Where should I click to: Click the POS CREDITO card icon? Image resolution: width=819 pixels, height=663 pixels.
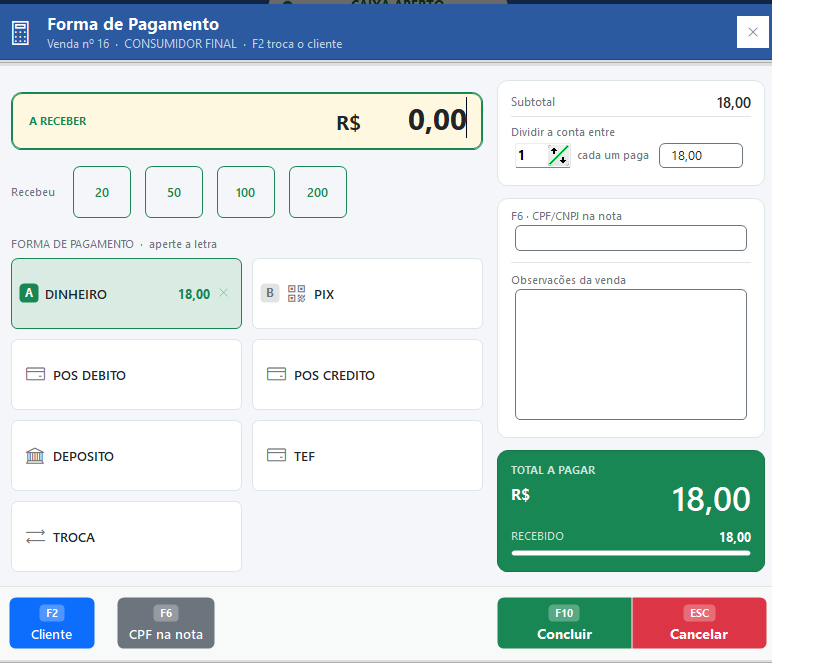pos(276,374)
